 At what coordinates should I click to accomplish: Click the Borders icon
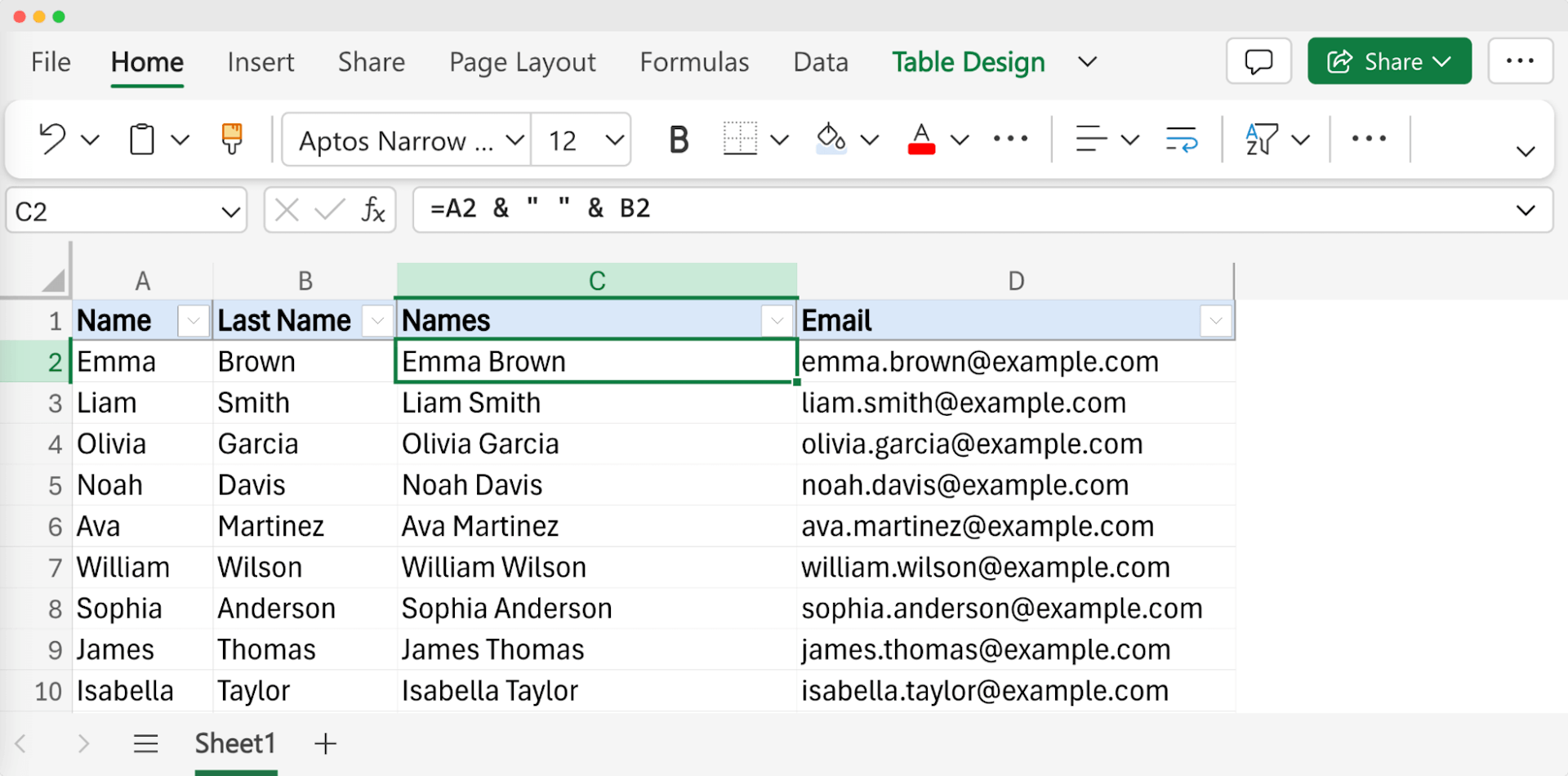[x=739, y=139]
